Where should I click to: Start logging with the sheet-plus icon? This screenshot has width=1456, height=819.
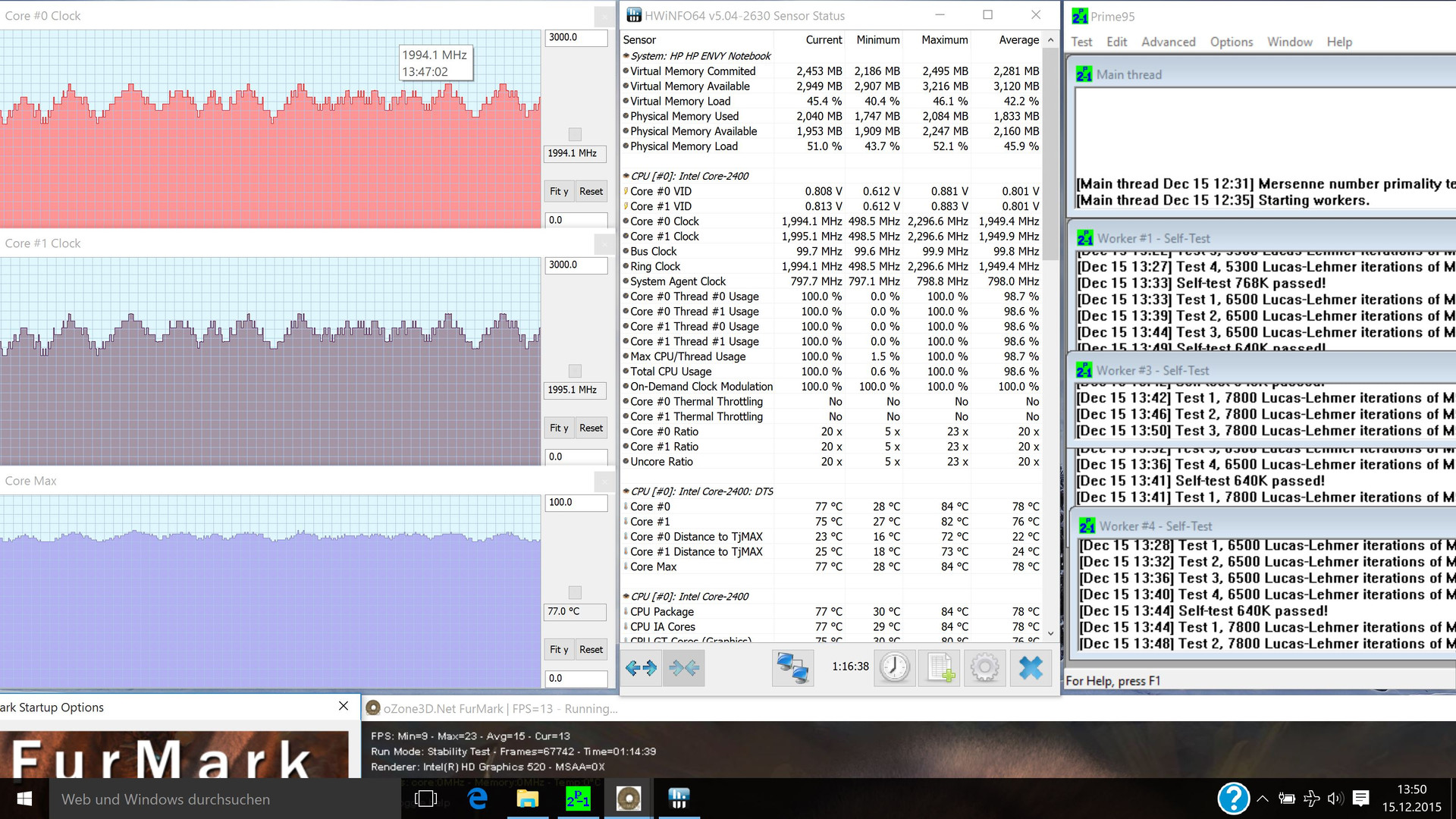(940, 668)
